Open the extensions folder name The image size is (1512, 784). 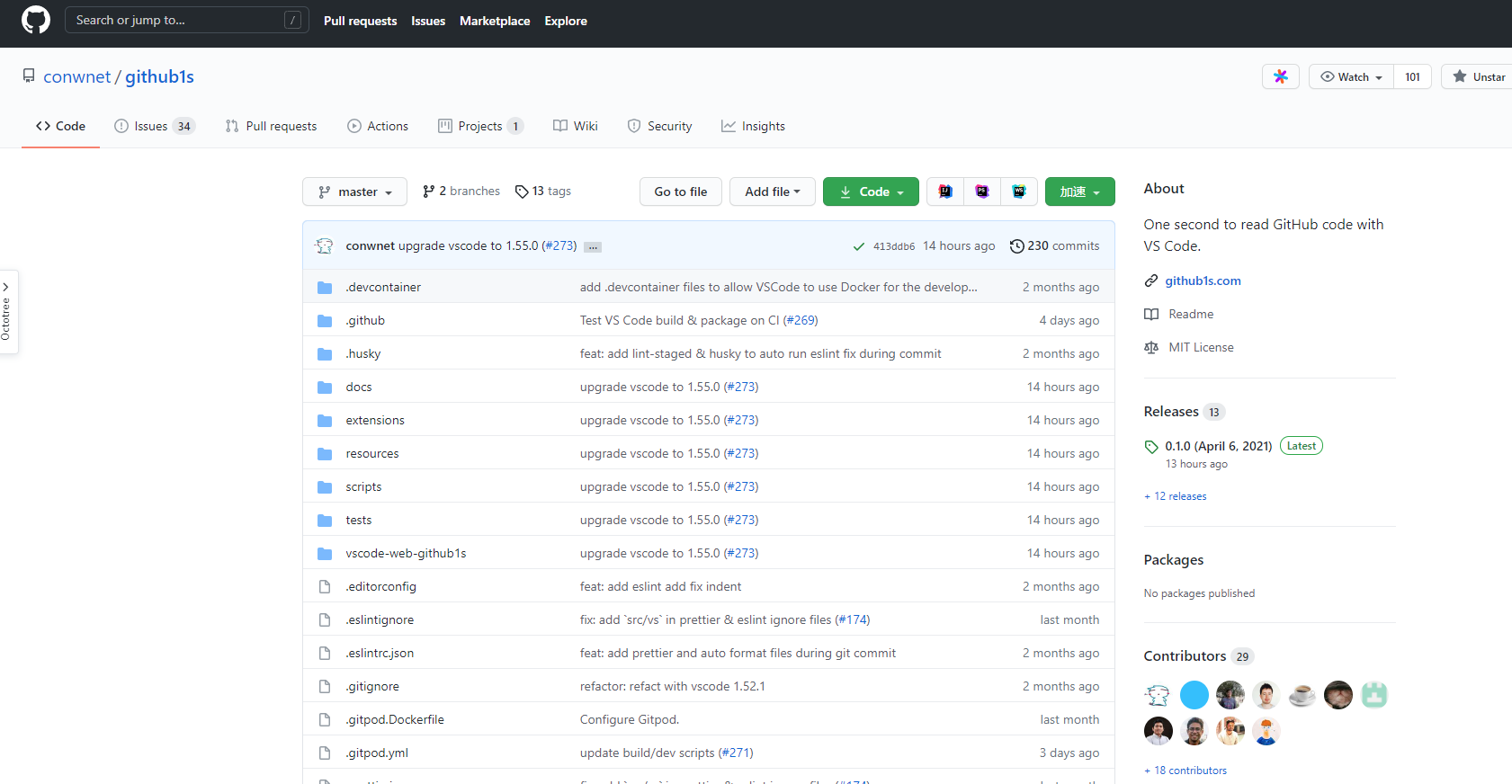[x=375, y=421]
